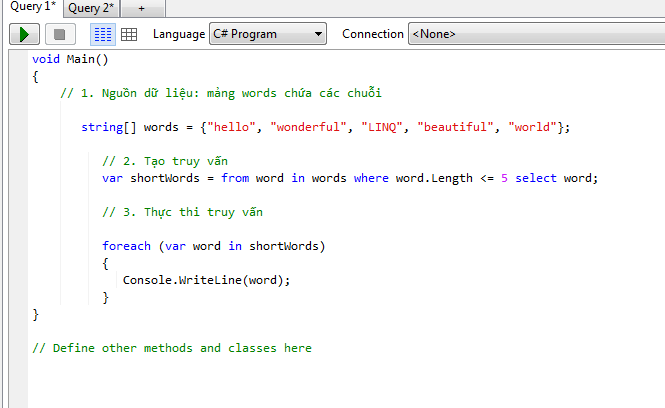This screenshot has height=408, width=665.
Task: Click the "LINQ" string literal
Action: pos(382,127)
